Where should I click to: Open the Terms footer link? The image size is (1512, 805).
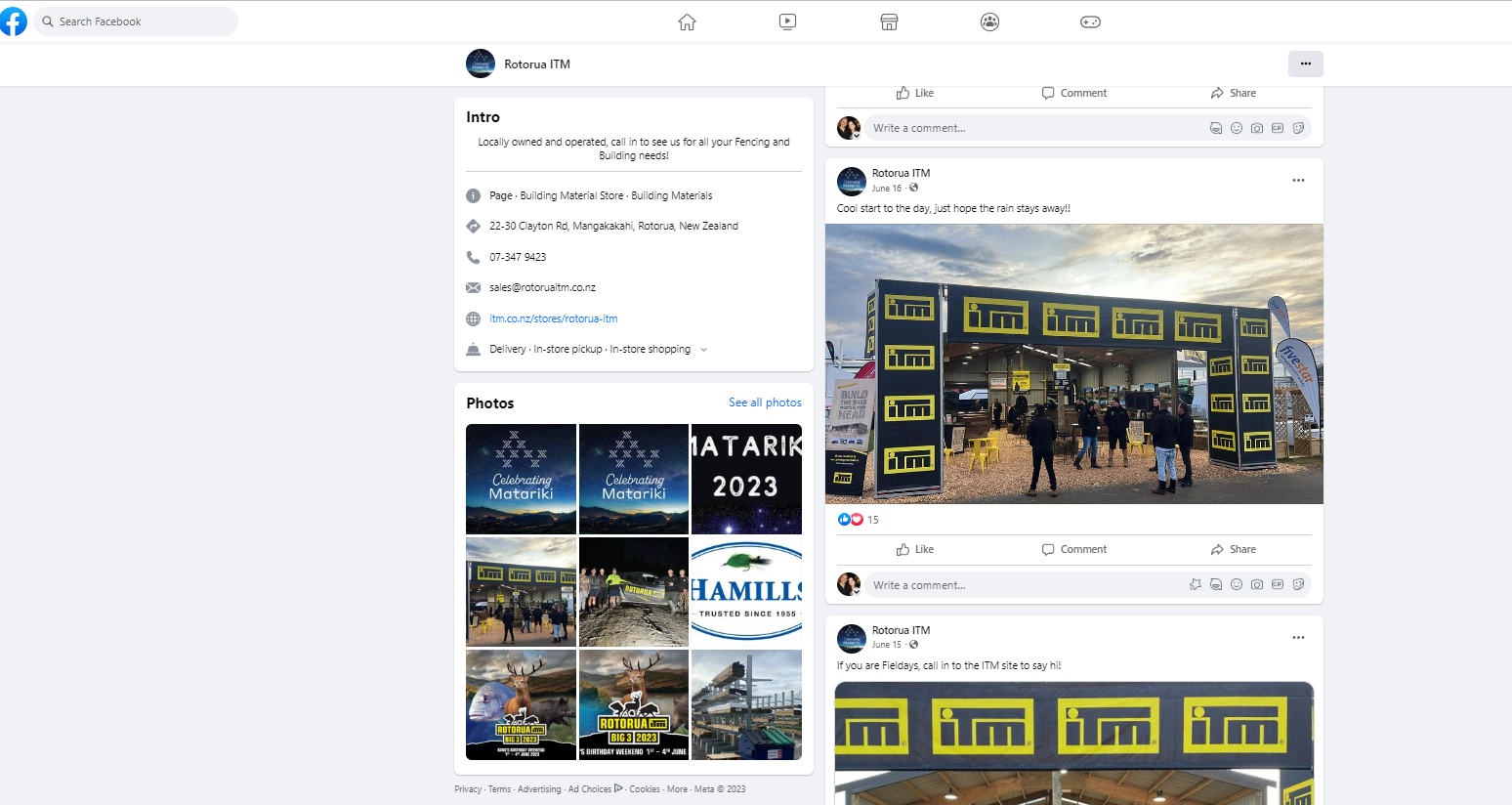click(499, 789)
